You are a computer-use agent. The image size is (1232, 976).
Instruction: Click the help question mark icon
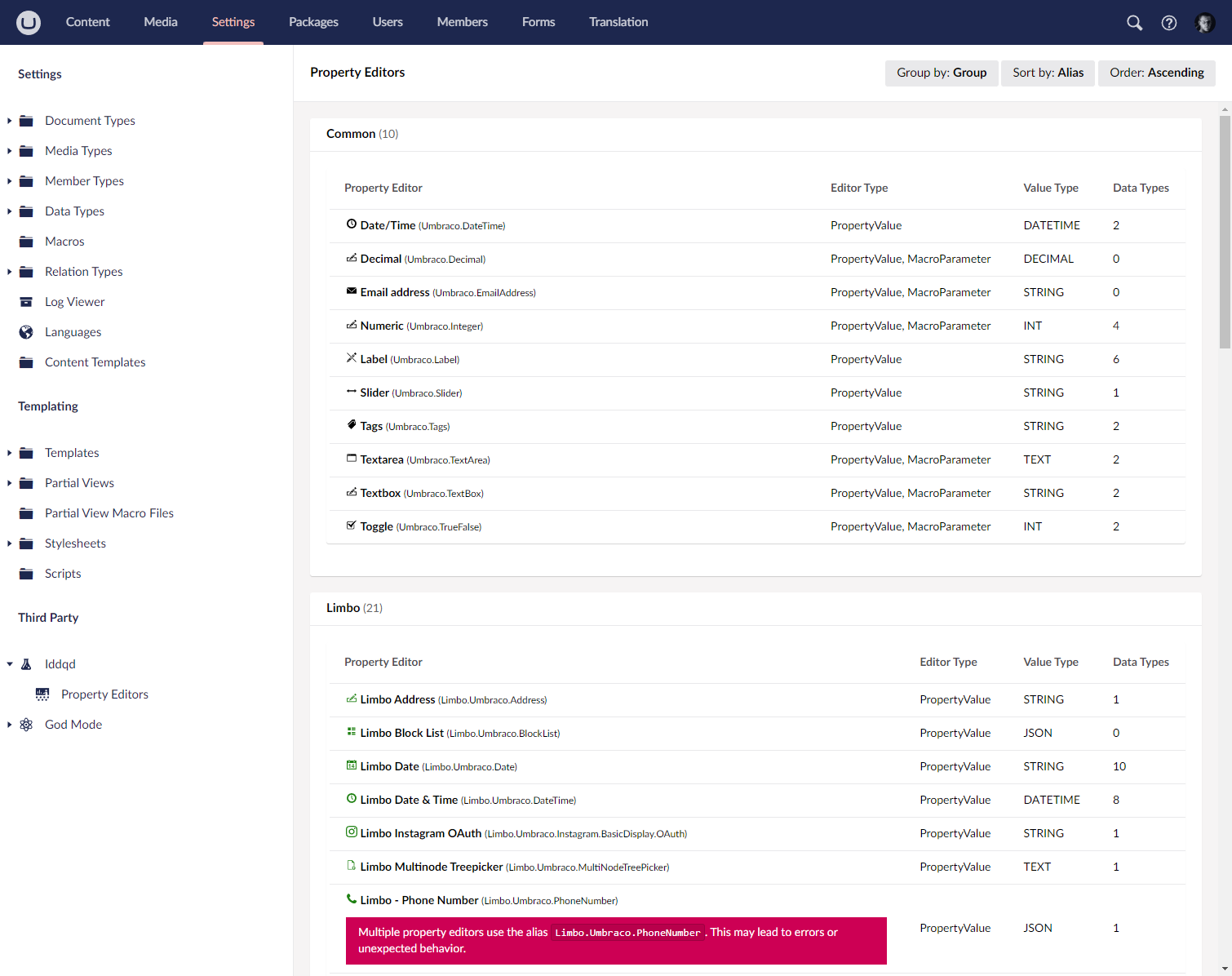tap(1168, 22)
